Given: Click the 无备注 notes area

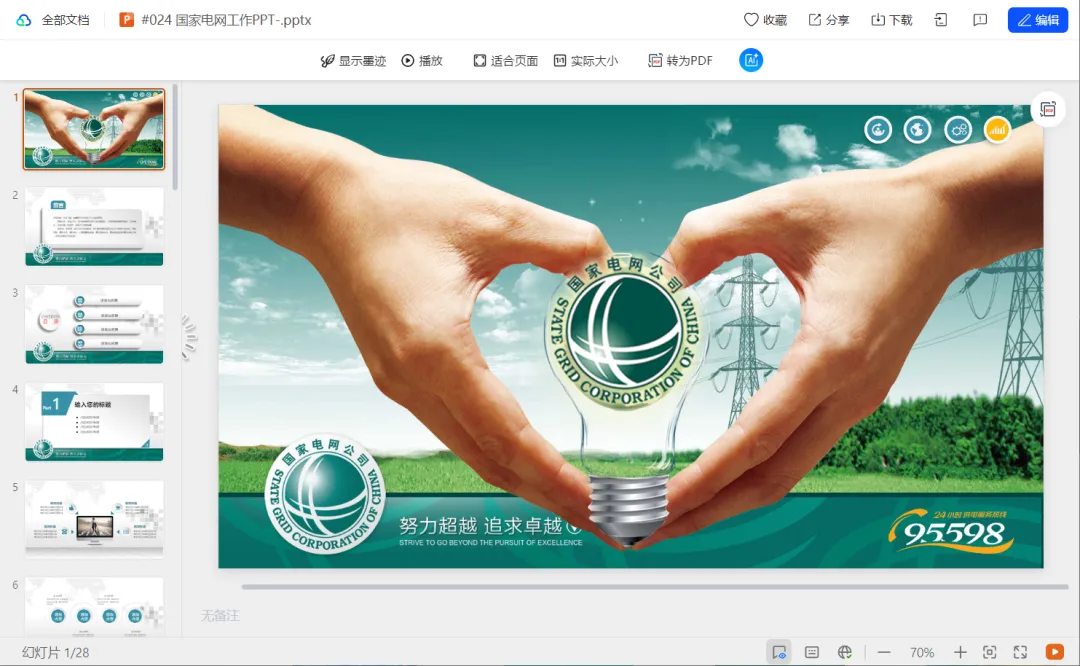Looking at the screenshot, I should tap(220, 616).
